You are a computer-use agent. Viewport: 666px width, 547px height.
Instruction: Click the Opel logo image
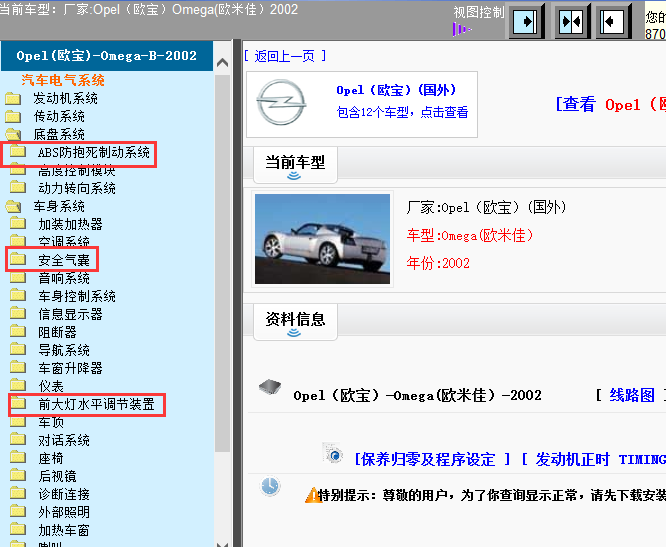pos(281,103)
